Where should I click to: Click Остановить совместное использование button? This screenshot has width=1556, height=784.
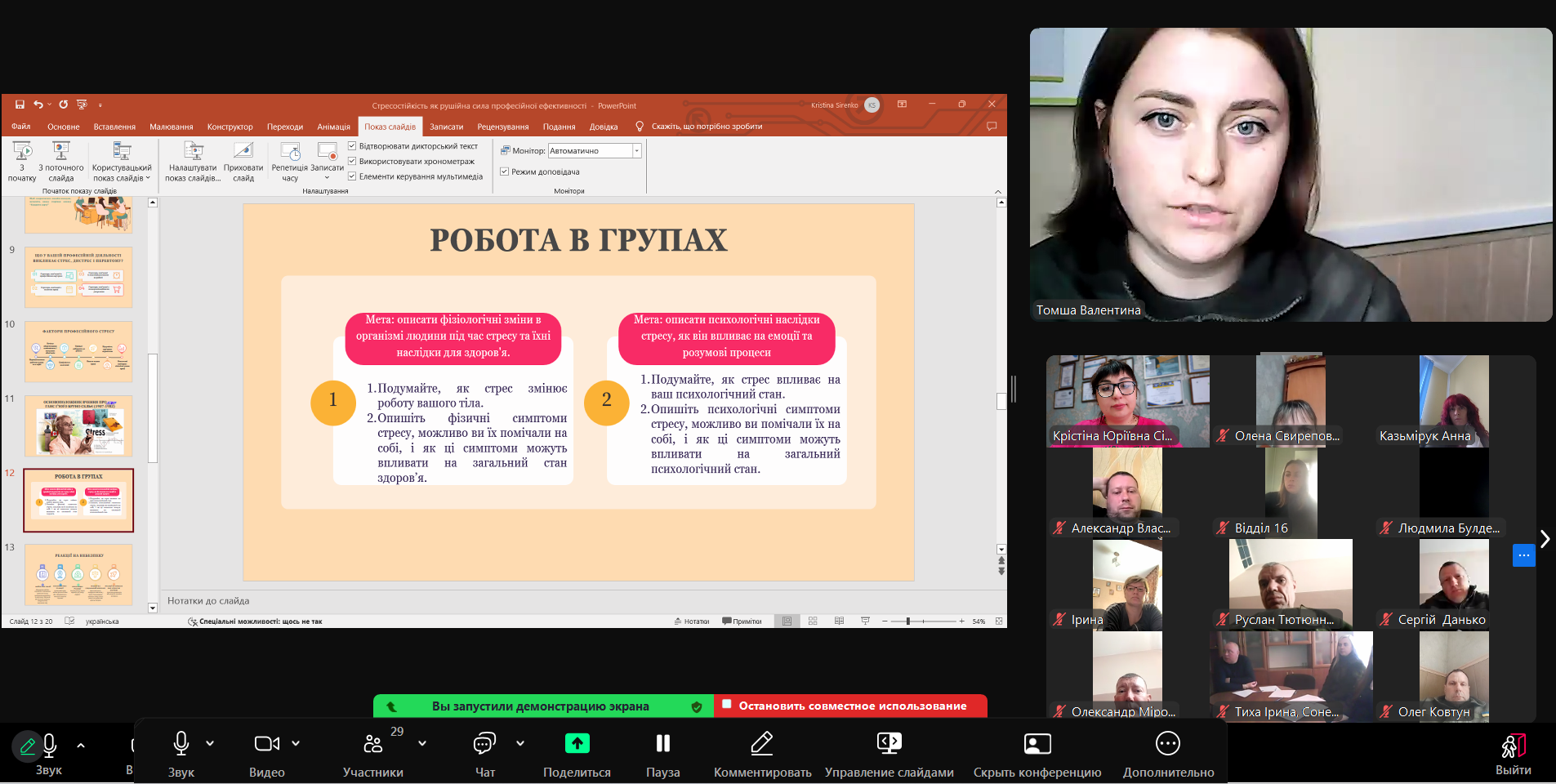pyautogui.click(x=851, y=706)
